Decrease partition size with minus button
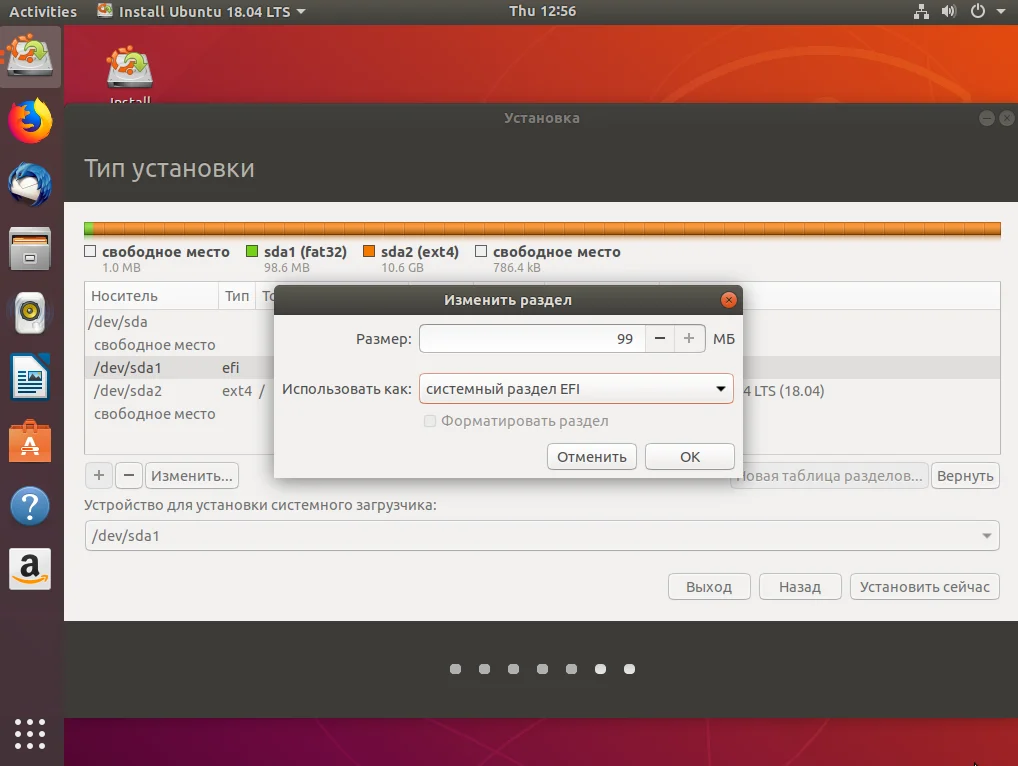 (x=660, y=339)
